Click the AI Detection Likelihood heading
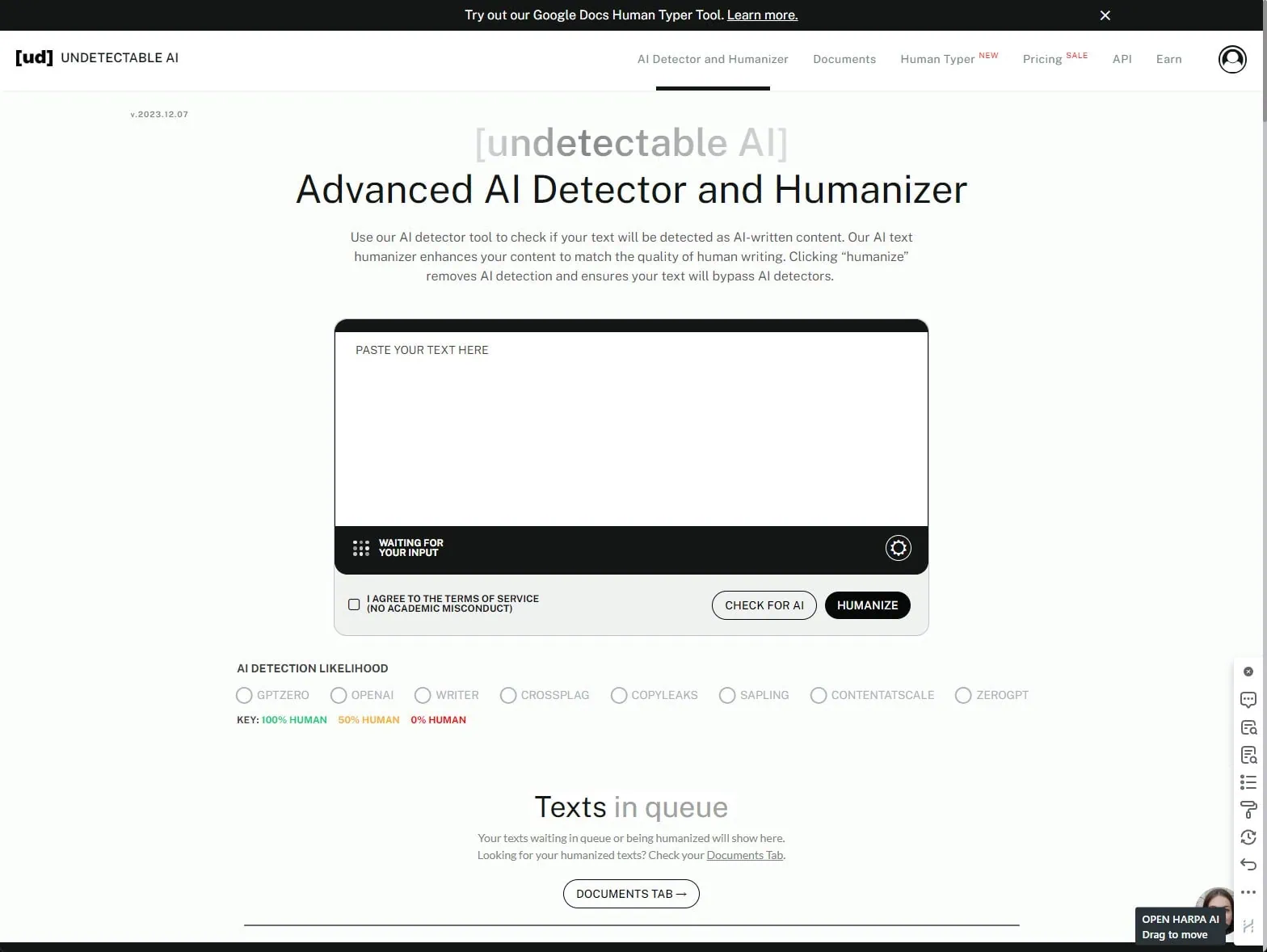Image resolution: width=1267 pixels, height=952 pixels. click(x=312, y=668)
